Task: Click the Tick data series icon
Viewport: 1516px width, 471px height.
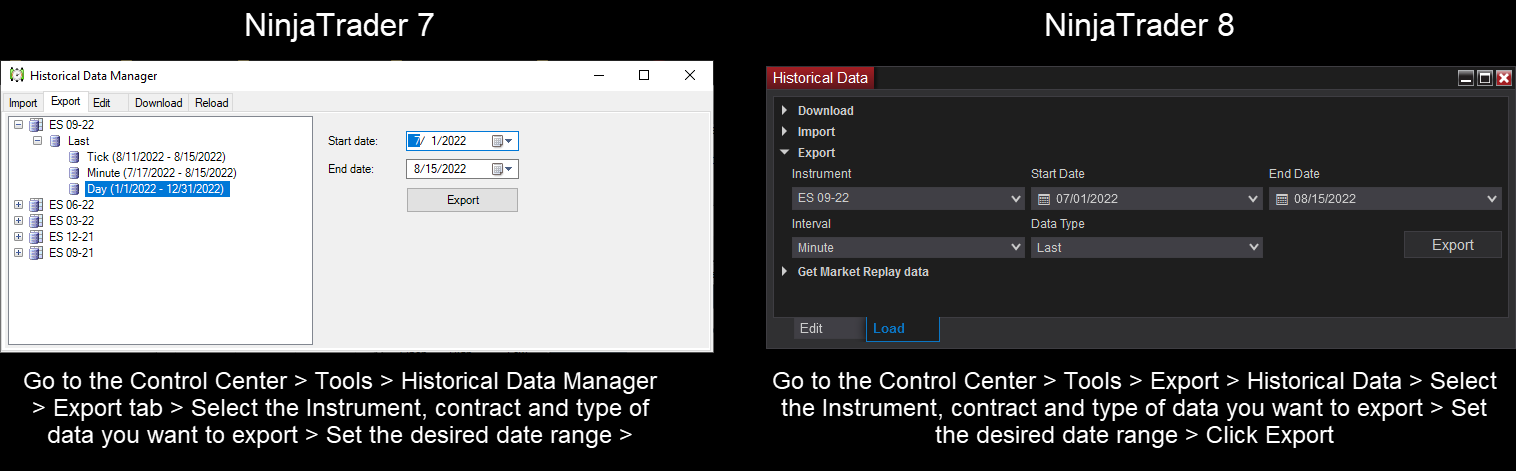Action: pos(75,157)
